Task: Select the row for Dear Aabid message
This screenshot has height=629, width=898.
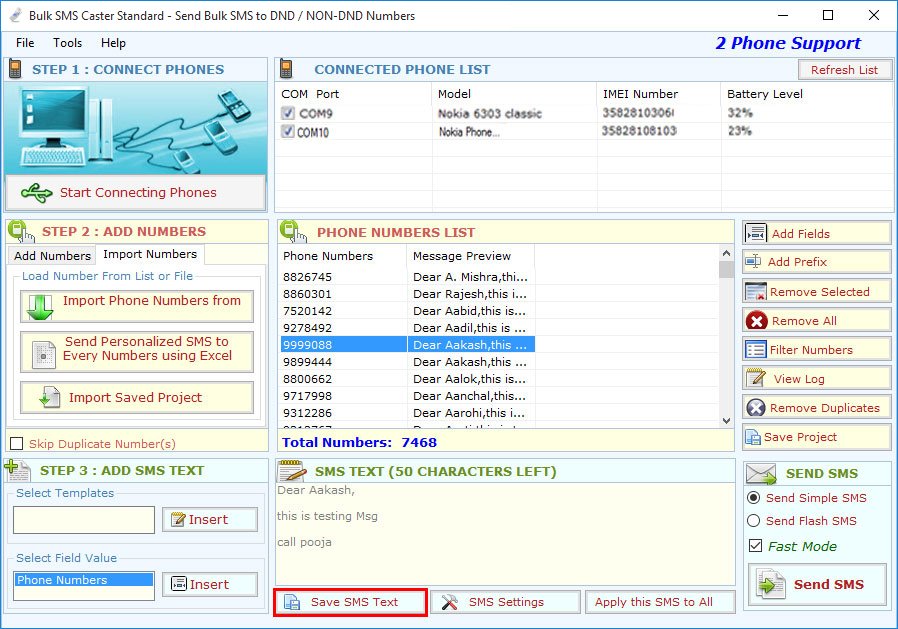Action: tap(407, 311)
